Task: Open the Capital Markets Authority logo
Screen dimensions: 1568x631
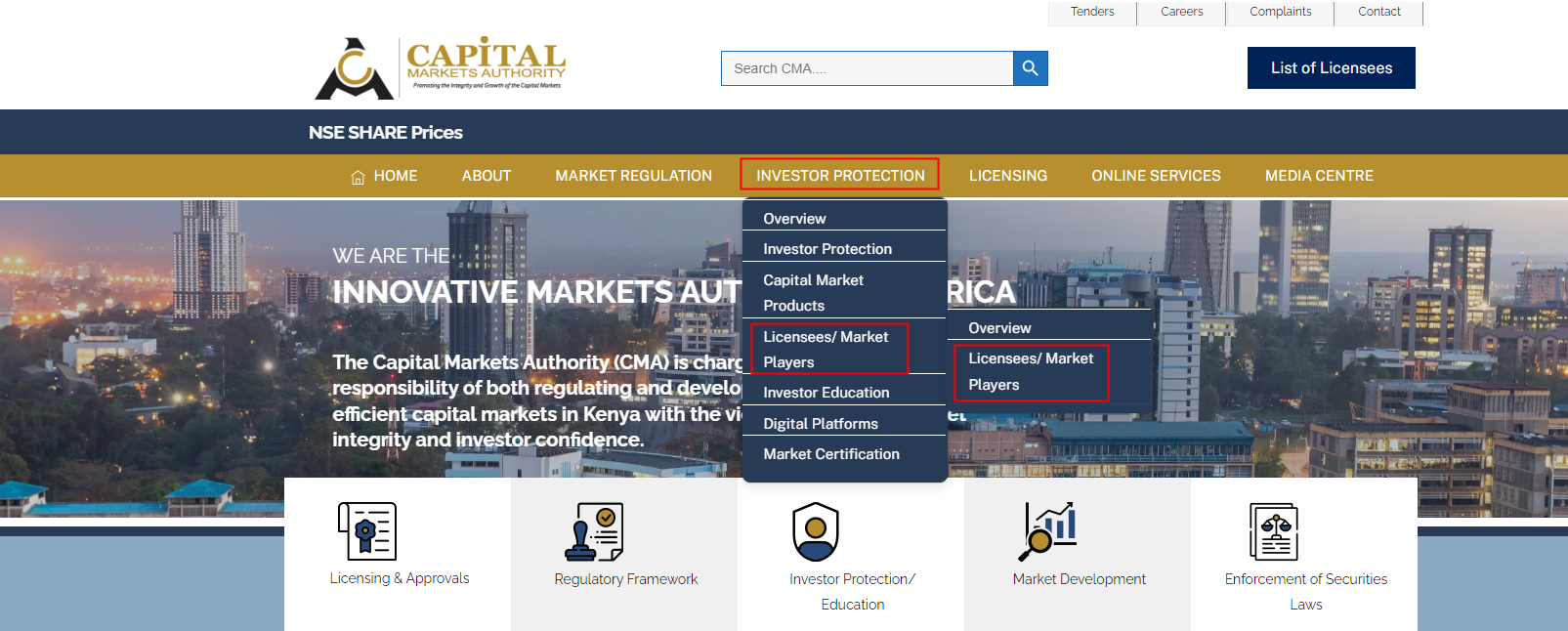Action: (441, 67)
